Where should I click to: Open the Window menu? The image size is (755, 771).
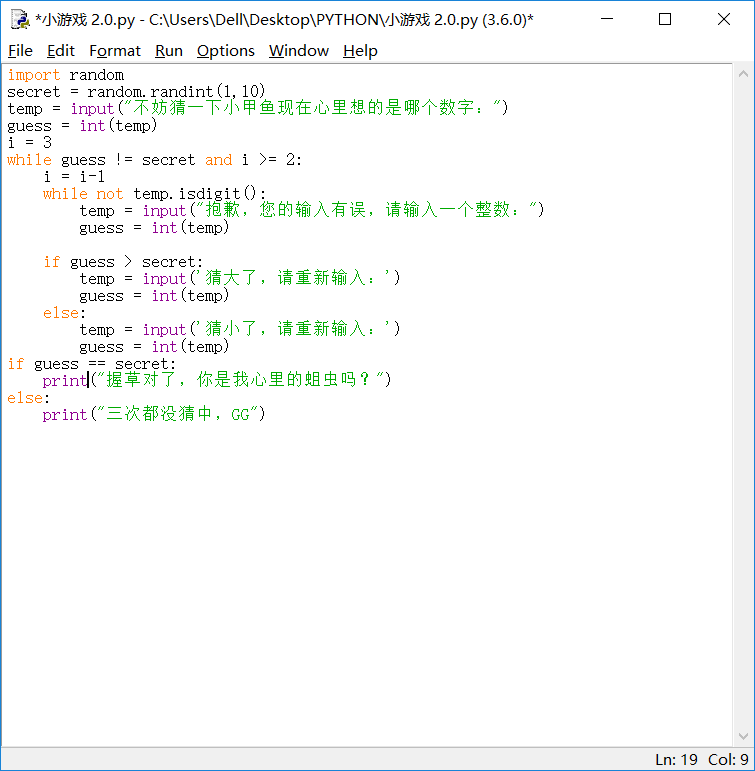(299, 51)
